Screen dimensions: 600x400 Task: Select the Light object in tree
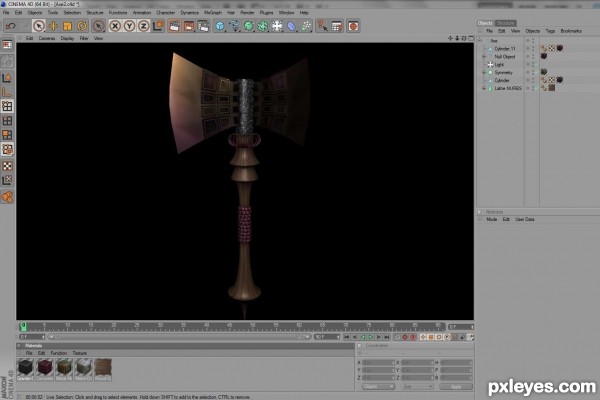click(x=499, y=65)
